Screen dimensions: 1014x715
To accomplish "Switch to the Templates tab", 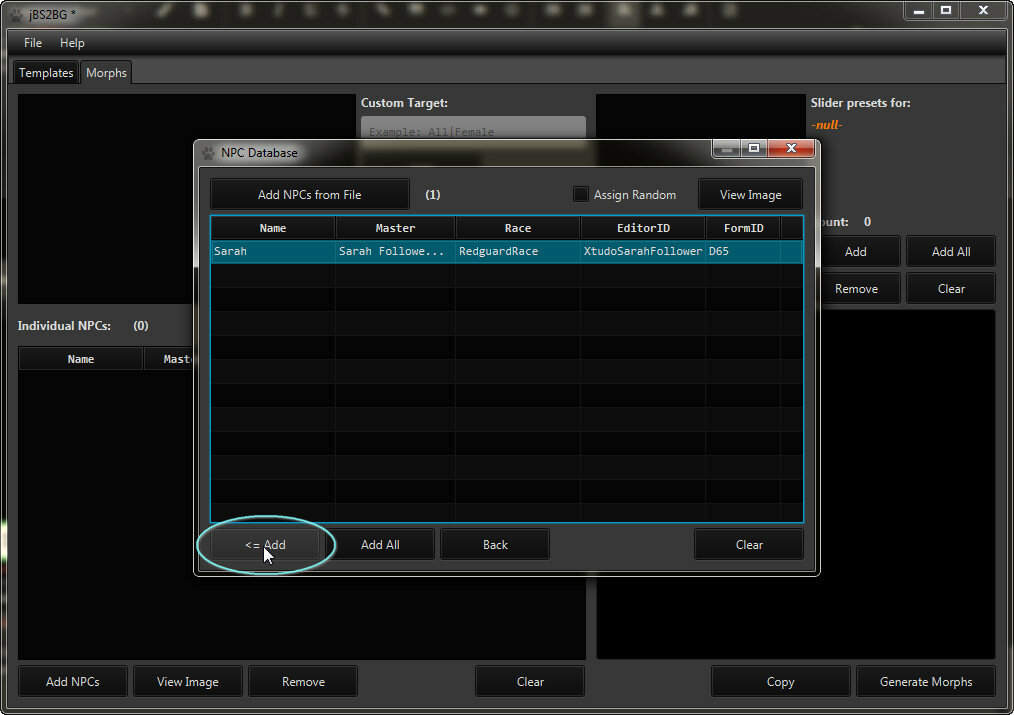I will pyautogui.click(x=46, y=72).
